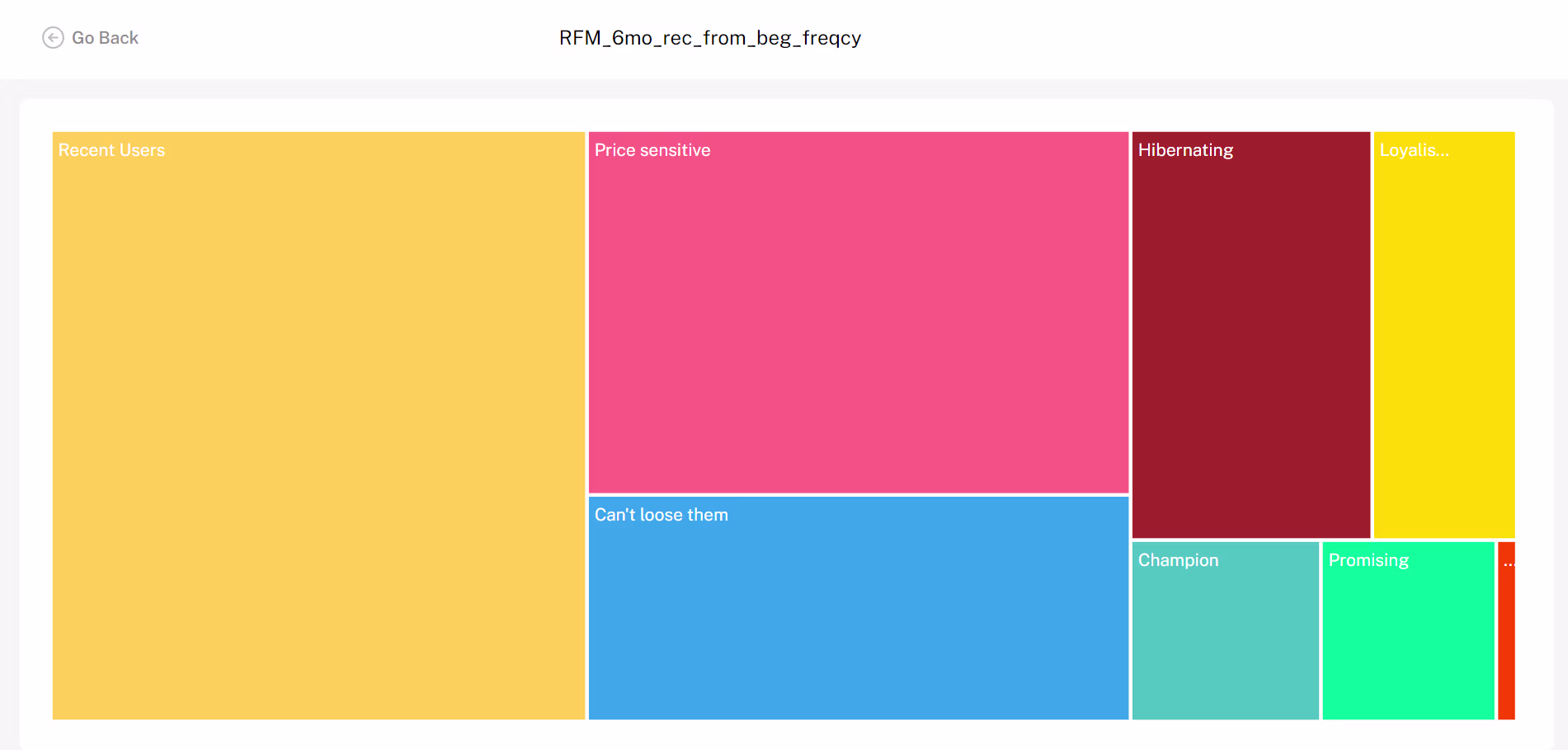1568x750 pixels.
Task: Click the 'Price sensitive' label text
Action: pyautogui.click(x=652, y=150)
